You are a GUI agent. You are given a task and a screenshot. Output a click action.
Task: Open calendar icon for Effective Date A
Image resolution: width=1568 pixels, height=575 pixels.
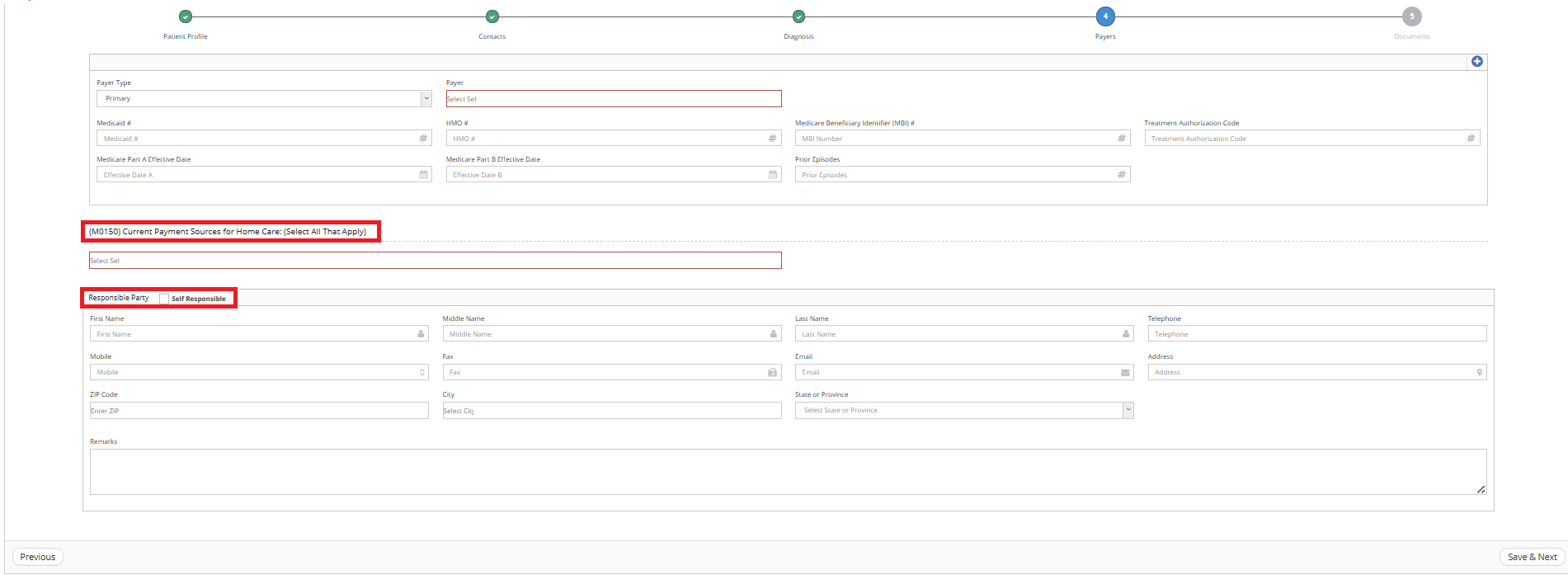pyautogui.click(x=423, y=175)
